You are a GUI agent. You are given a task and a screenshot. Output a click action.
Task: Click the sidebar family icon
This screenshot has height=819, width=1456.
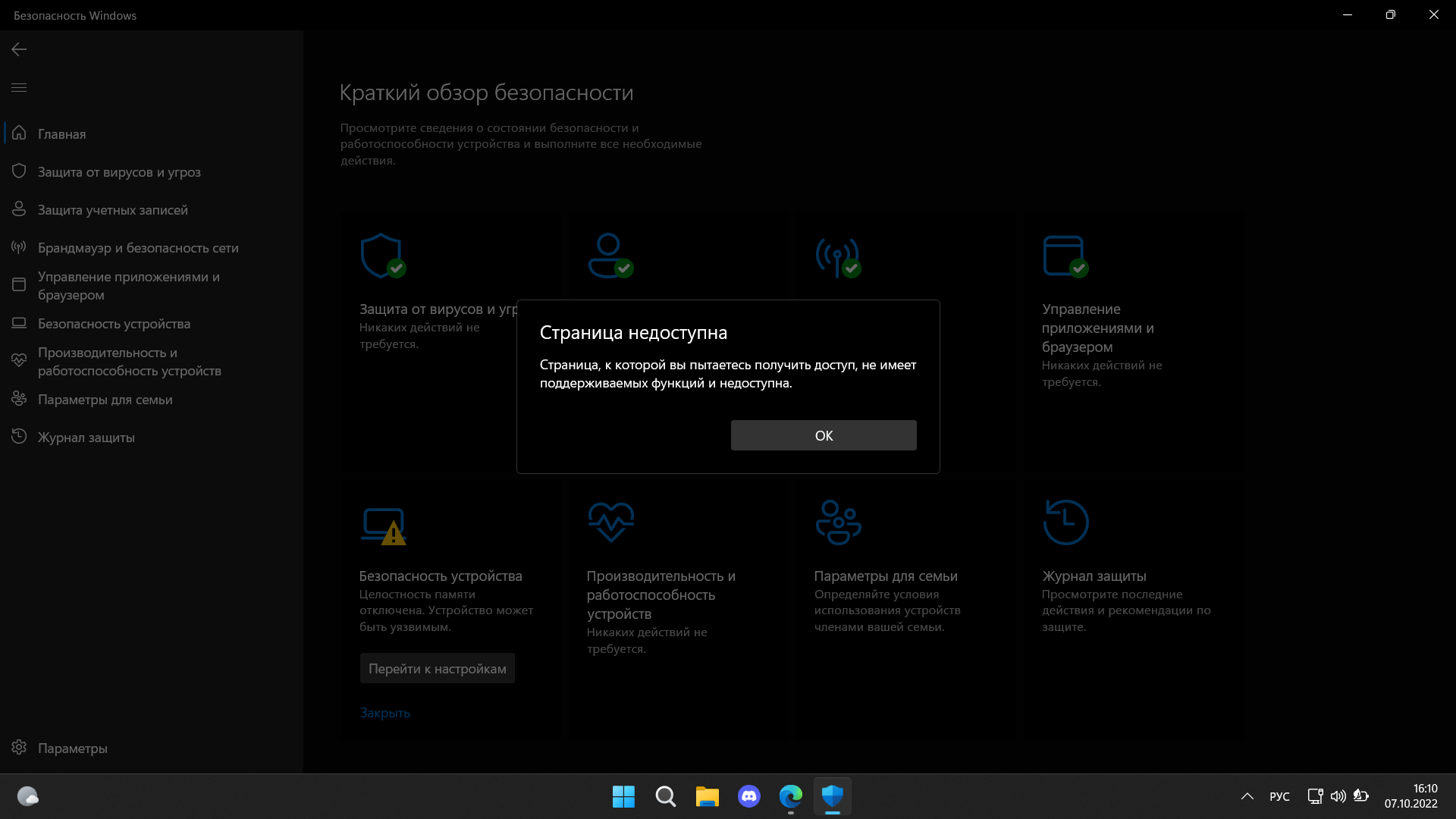[19, 398]
